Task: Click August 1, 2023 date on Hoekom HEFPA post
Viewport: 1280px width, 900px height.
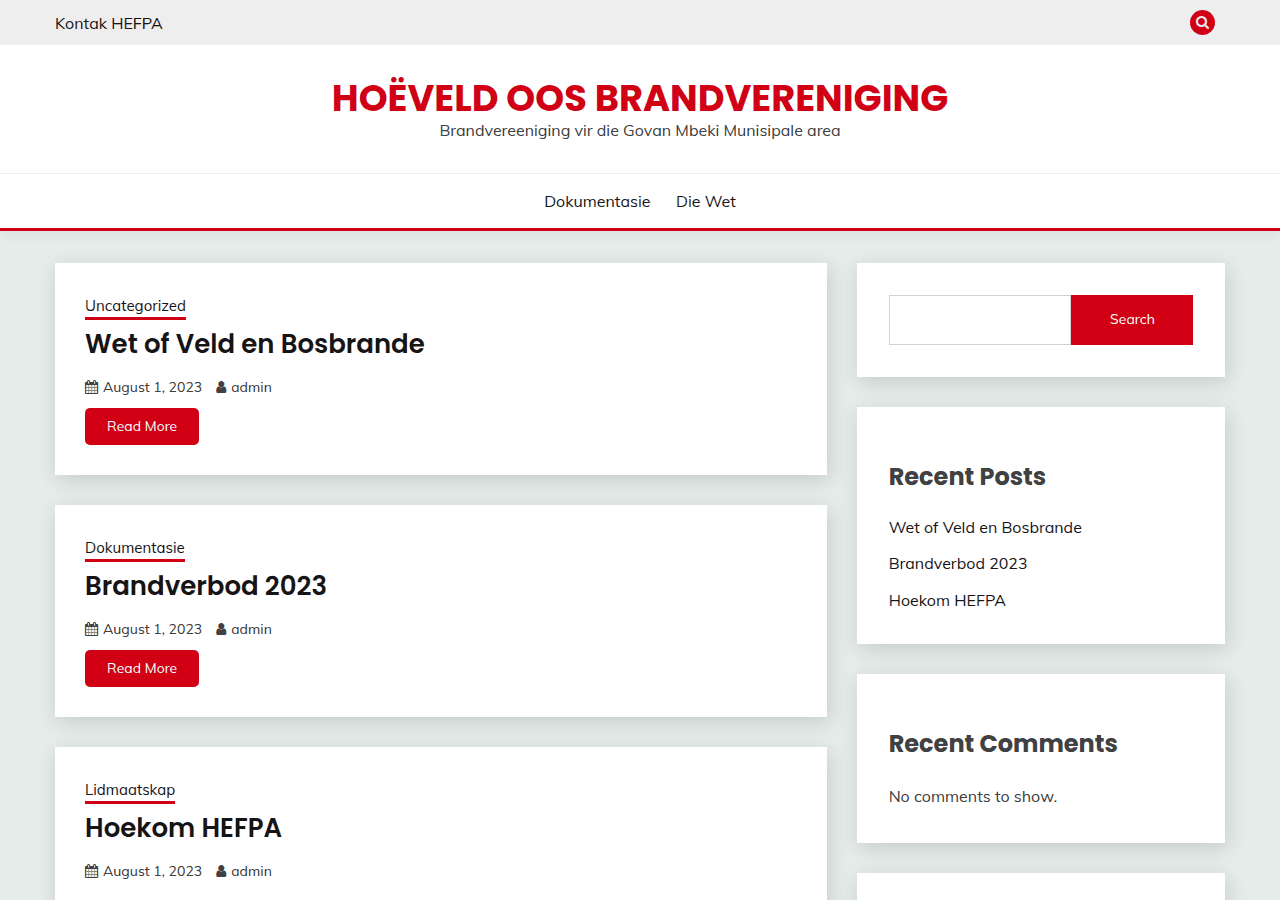Action: click(152, 871)
